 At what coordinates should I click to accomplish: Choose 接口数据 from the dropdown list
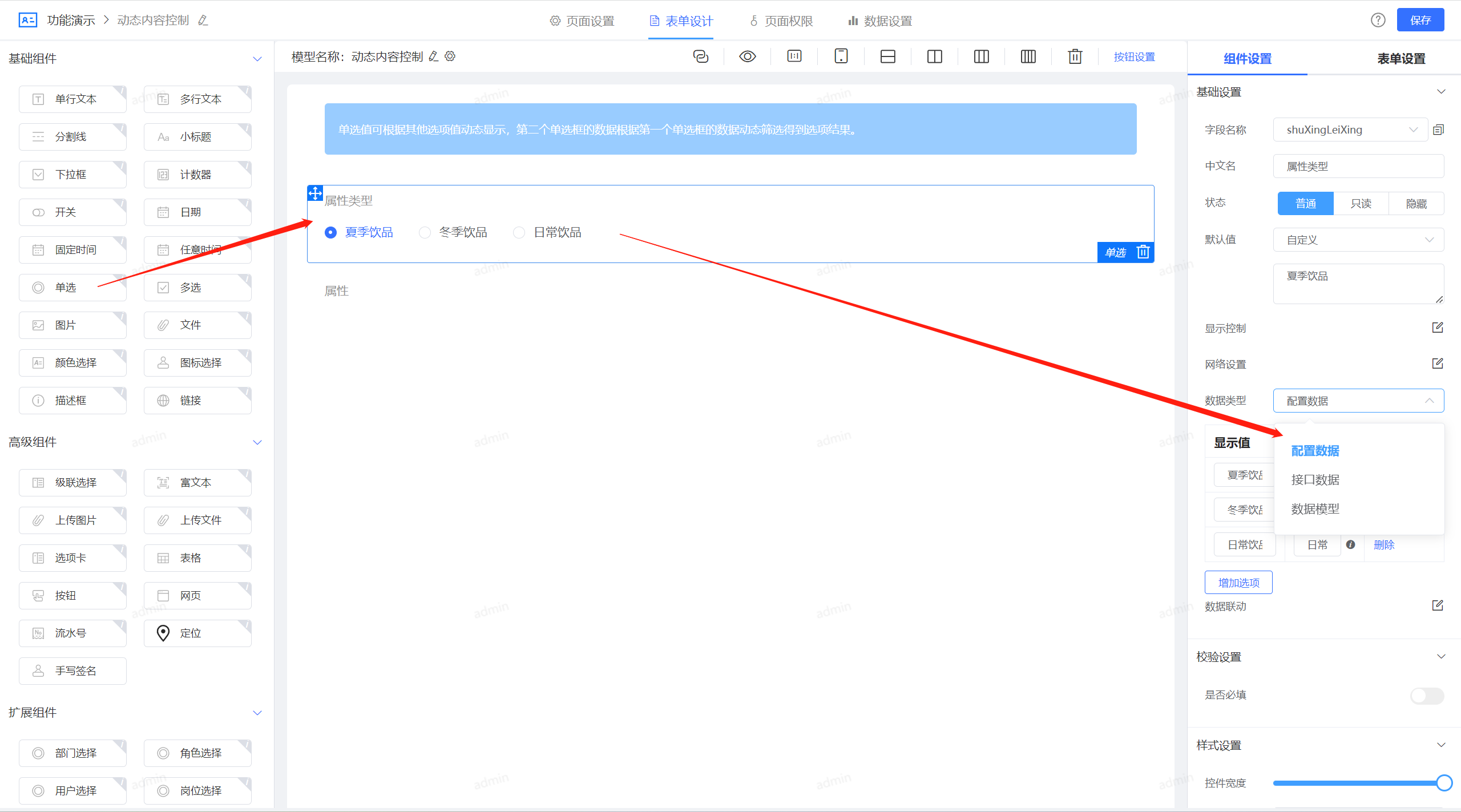(x=1315, y=480)
